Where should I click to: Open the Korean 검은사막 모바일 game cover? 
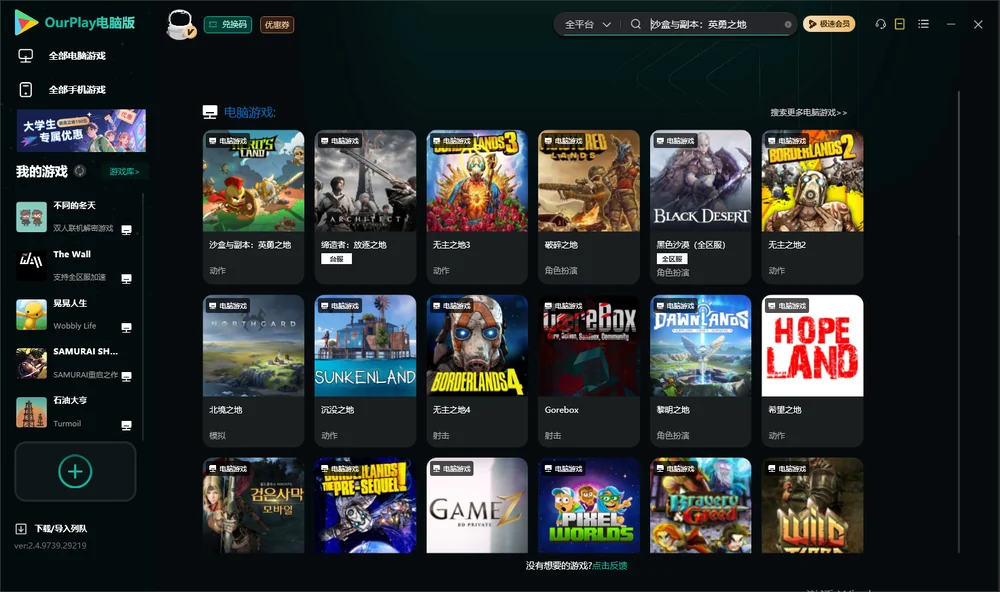(x=253, y=505)
